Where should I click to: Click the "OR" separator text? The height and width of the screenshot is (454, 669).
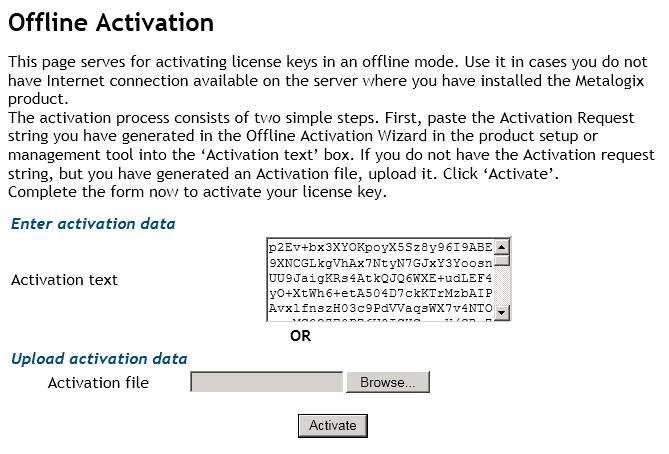300,336
